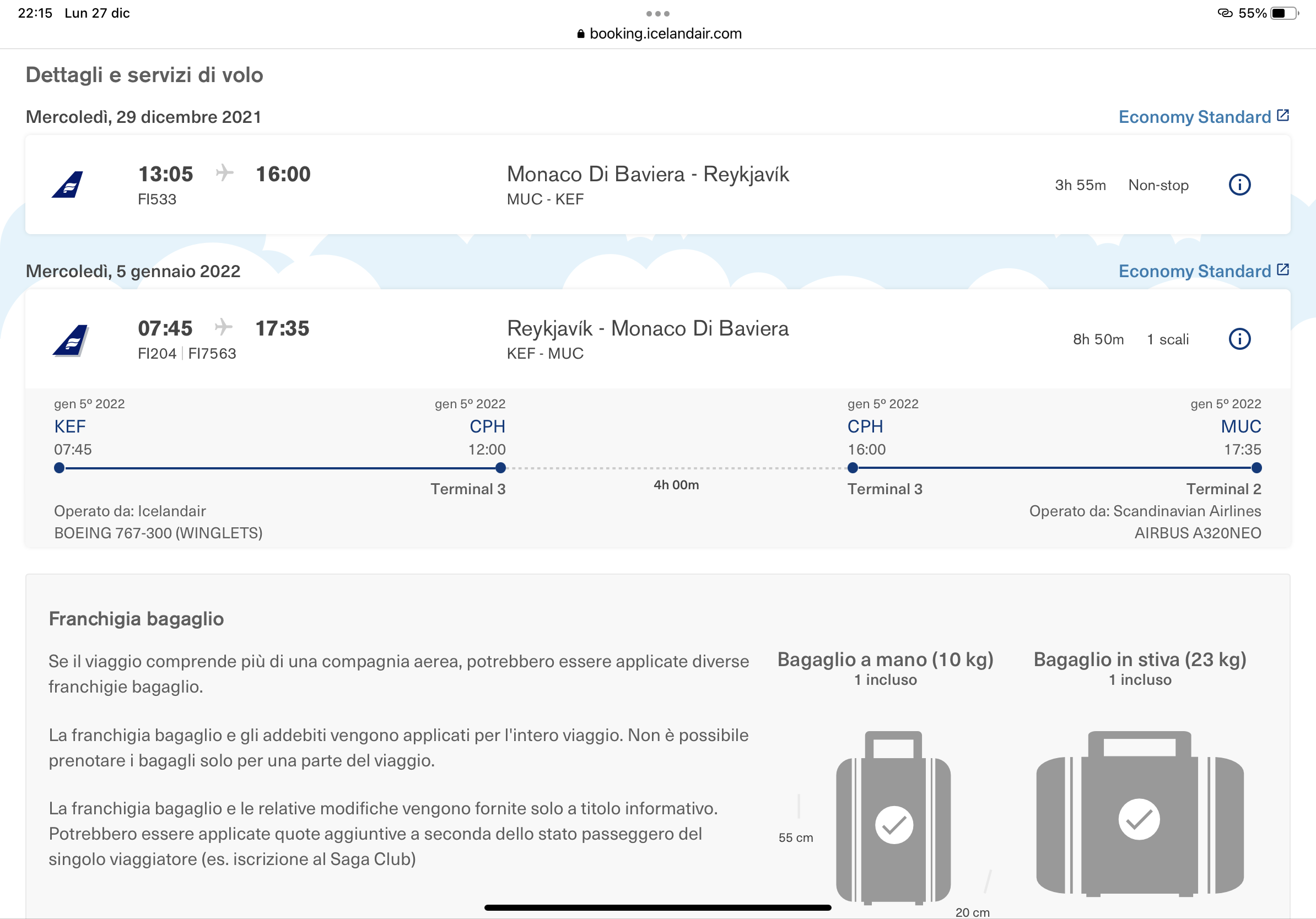Open info for the MUC - KEF flight
This screenshot has width=1316, height=919.
1239,185
